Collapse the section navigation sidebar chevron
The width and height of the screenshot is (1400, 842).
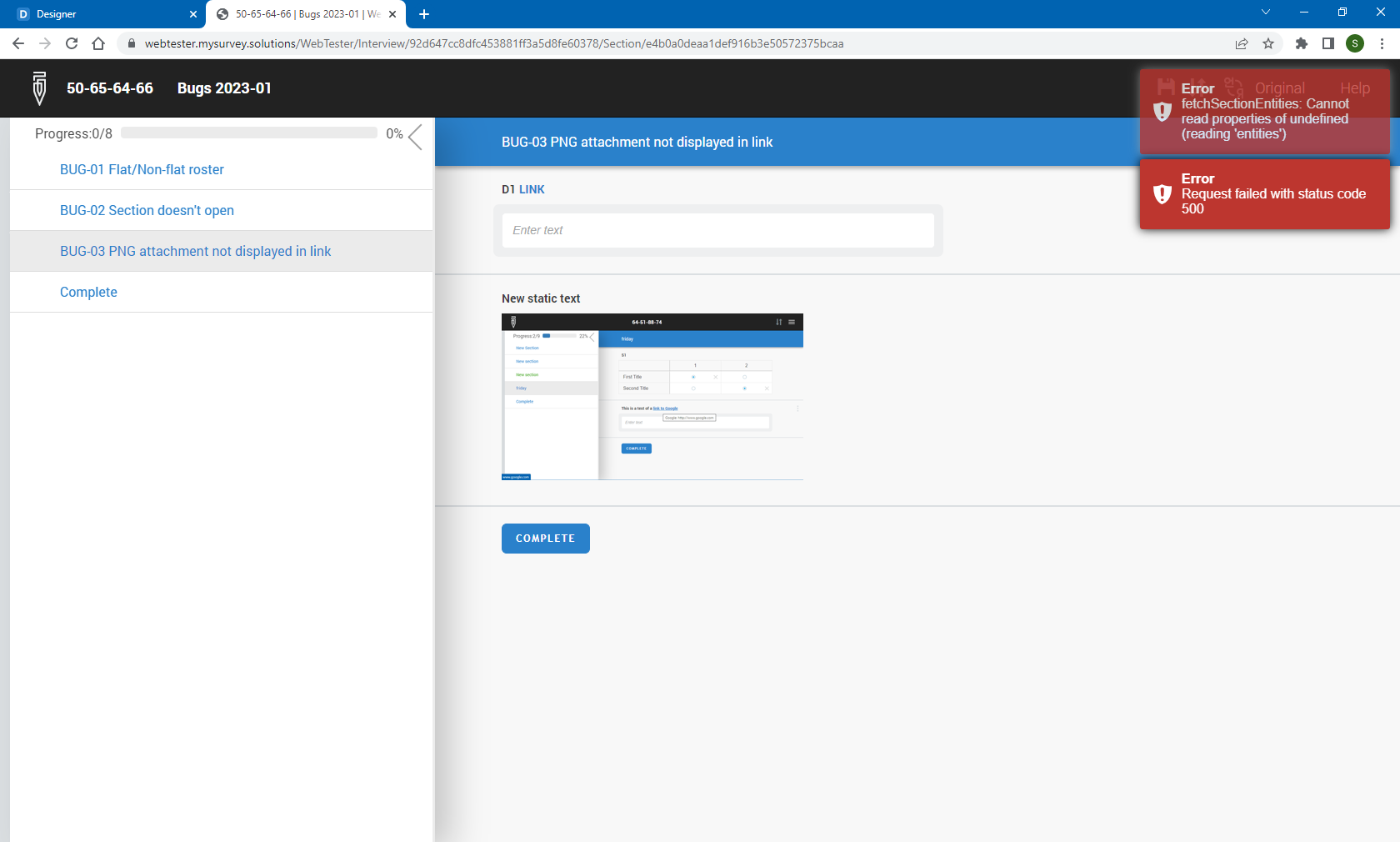(x=414, y=138)
